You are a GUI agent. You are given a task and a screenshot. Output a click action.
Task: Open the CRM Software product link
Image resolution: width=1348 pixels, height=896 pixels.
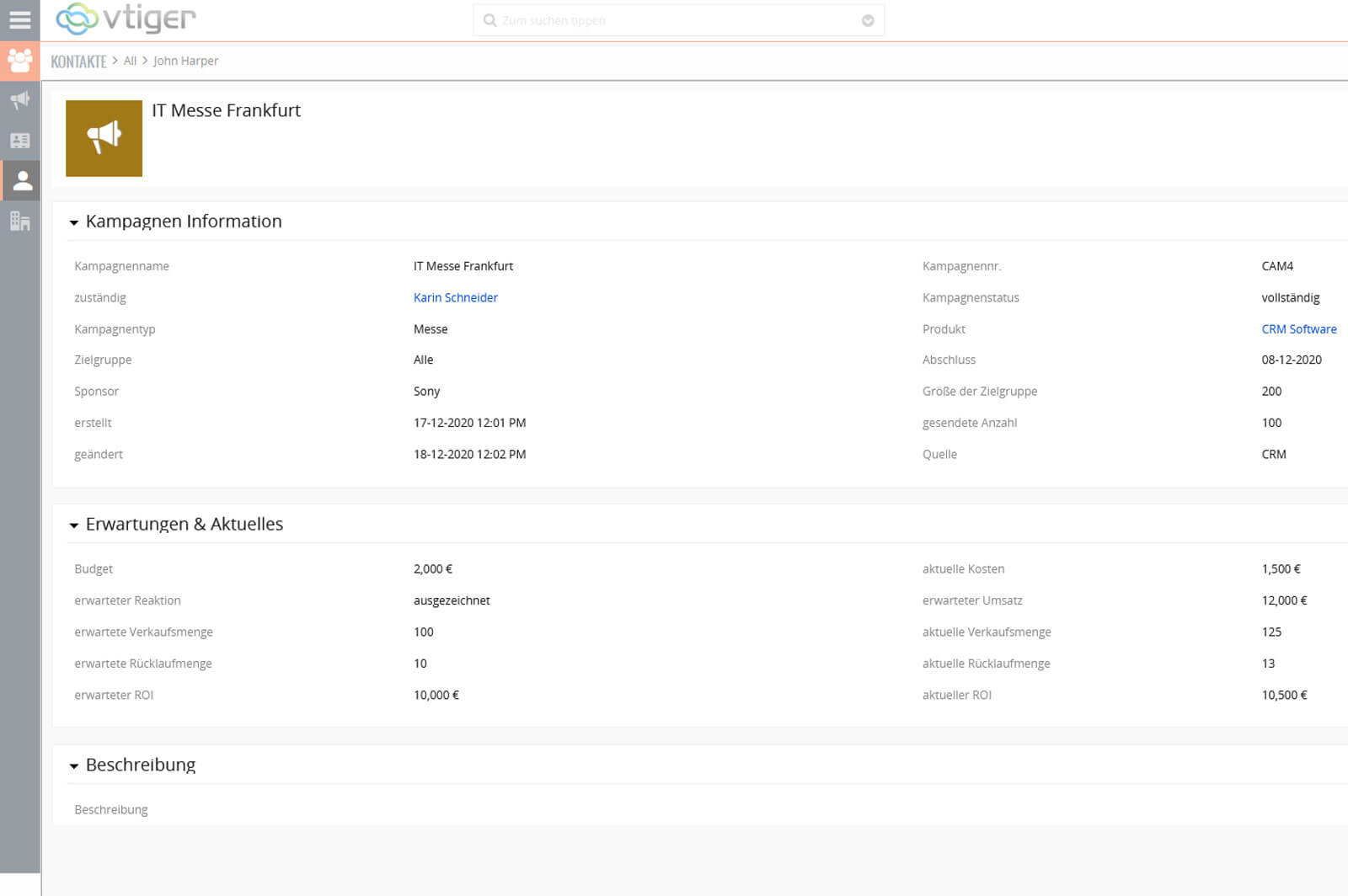tap(1298, 329)
